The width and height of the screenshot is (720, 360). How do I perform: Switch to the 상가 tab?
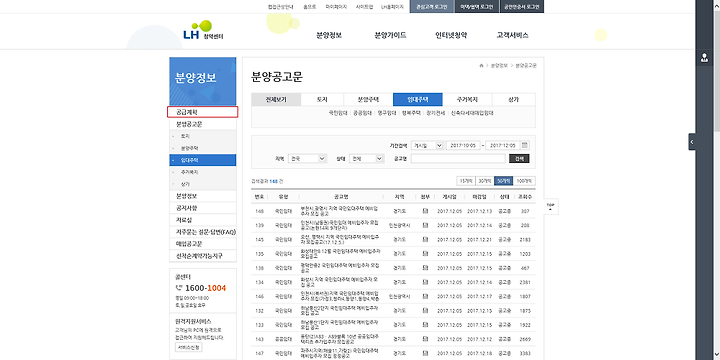(513, 100)
